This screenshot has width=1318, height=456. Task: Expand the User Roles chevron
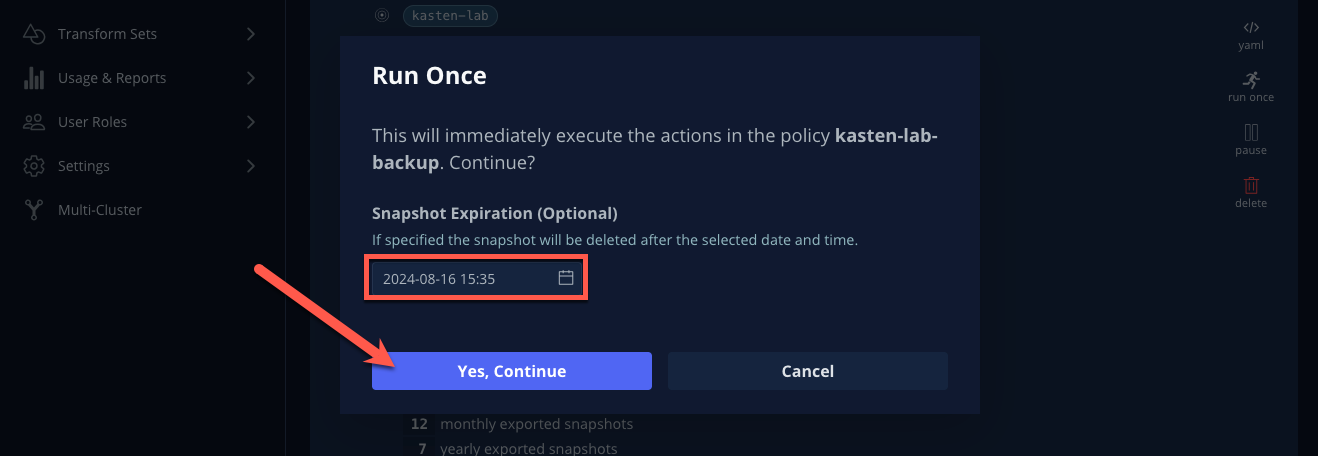(x=250, y=122)
